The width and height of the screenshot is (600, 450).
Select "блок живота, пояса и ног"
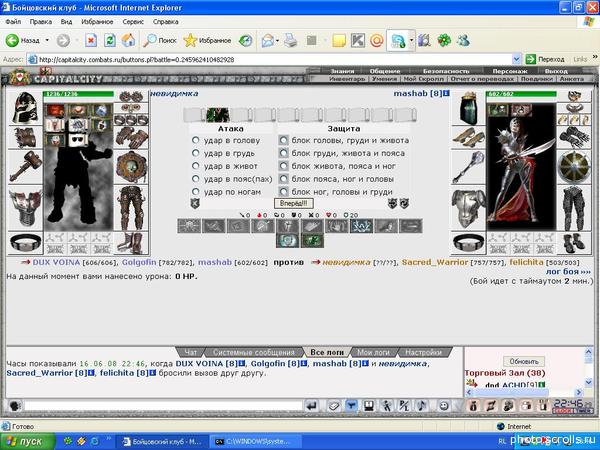(283, 166)
